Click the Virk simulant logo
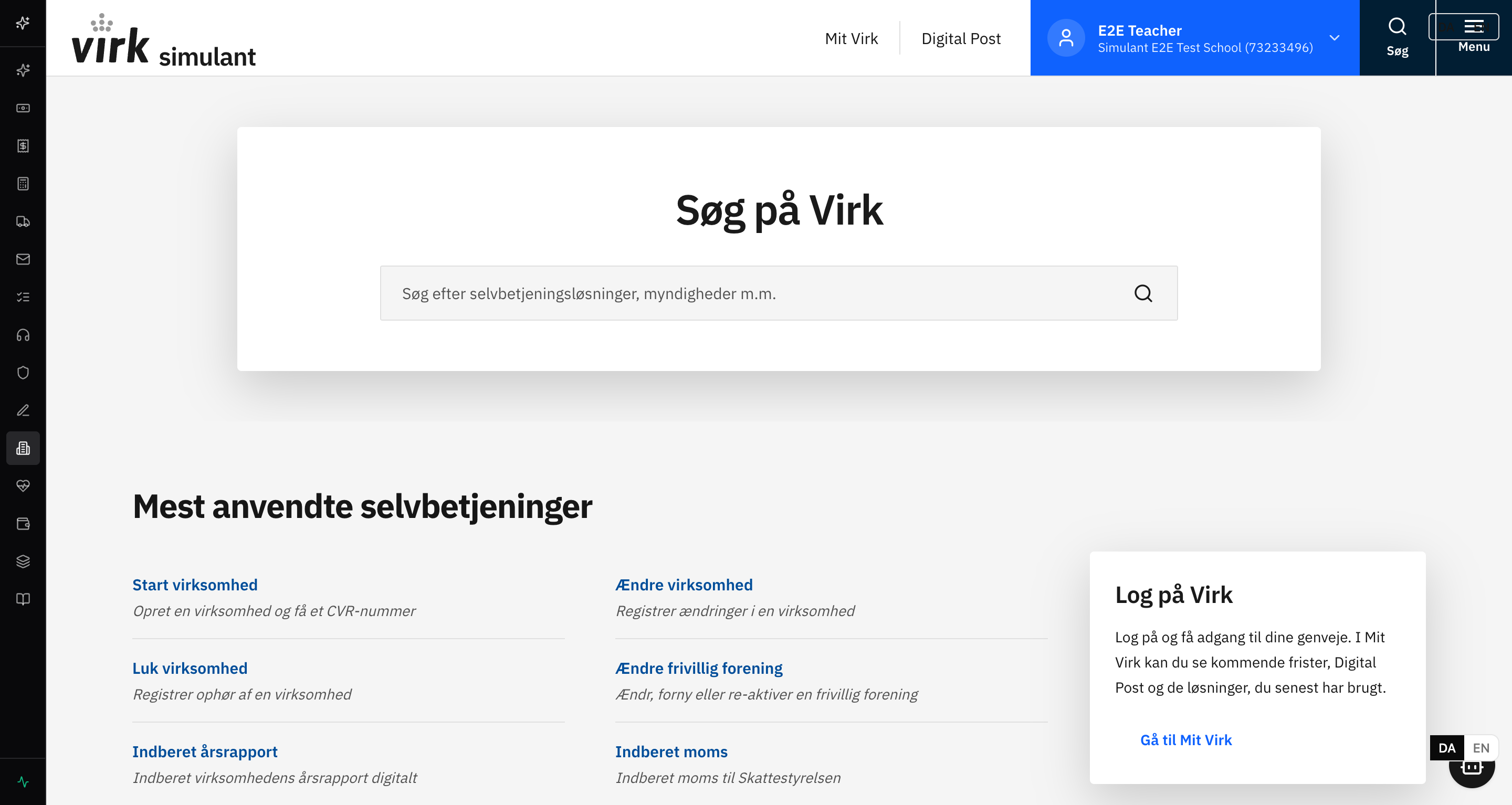1512x805 pixels. pyautogui.click(x=163, y=39)
